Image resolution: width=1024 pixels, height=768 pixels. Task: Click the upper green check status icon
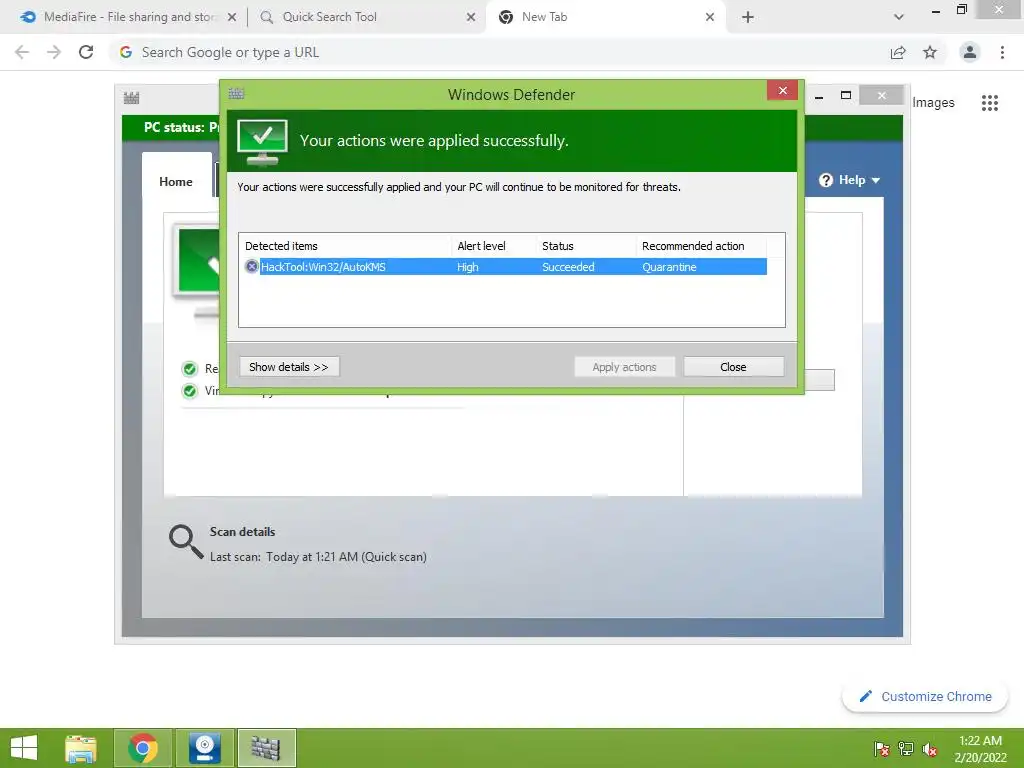189,369
